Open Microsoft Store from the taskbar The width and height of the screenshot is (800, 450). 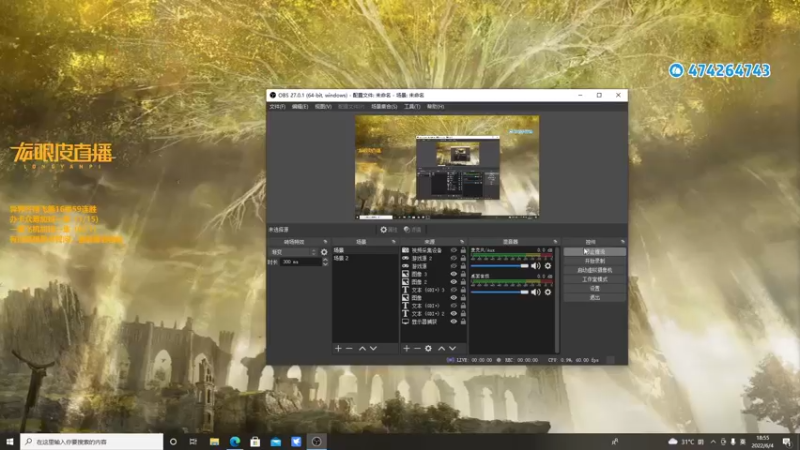tap(255, 441)
